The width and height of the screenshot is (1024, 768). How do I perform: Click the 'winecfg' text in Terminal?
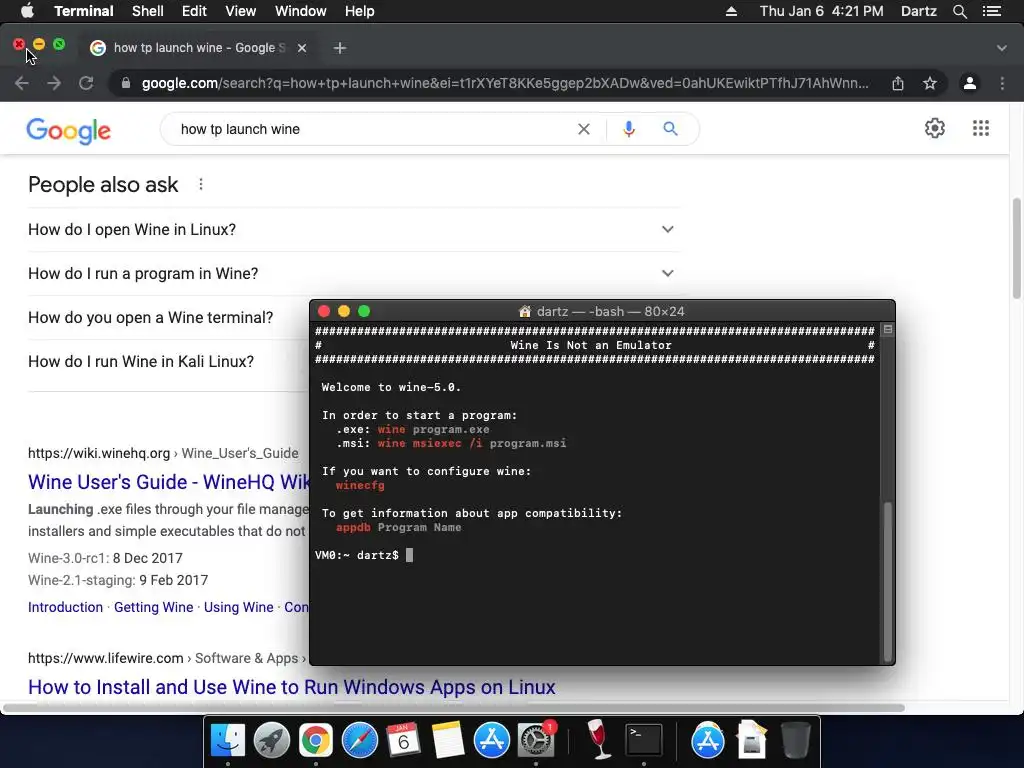360,485
